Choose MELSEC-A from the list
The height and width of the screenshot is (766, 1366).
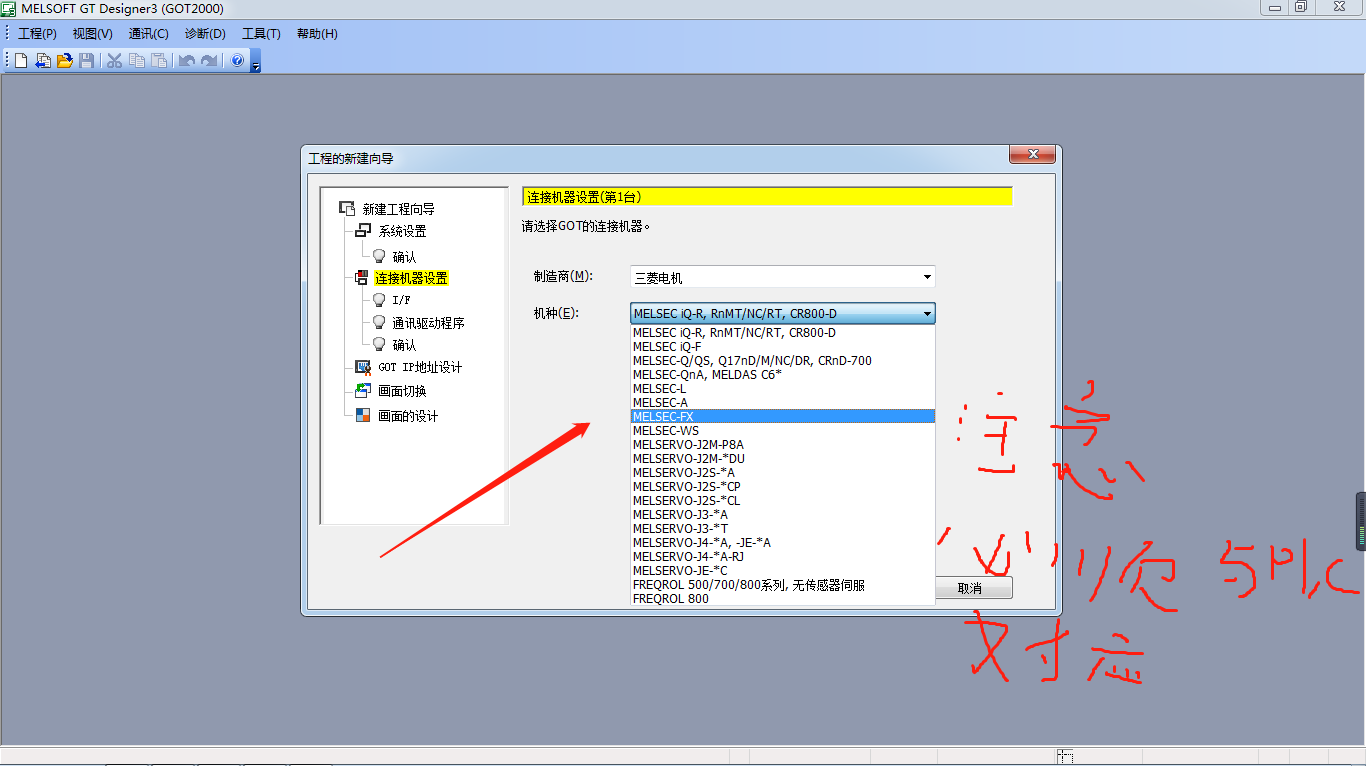pyautogui.click(x=783, y=403)
